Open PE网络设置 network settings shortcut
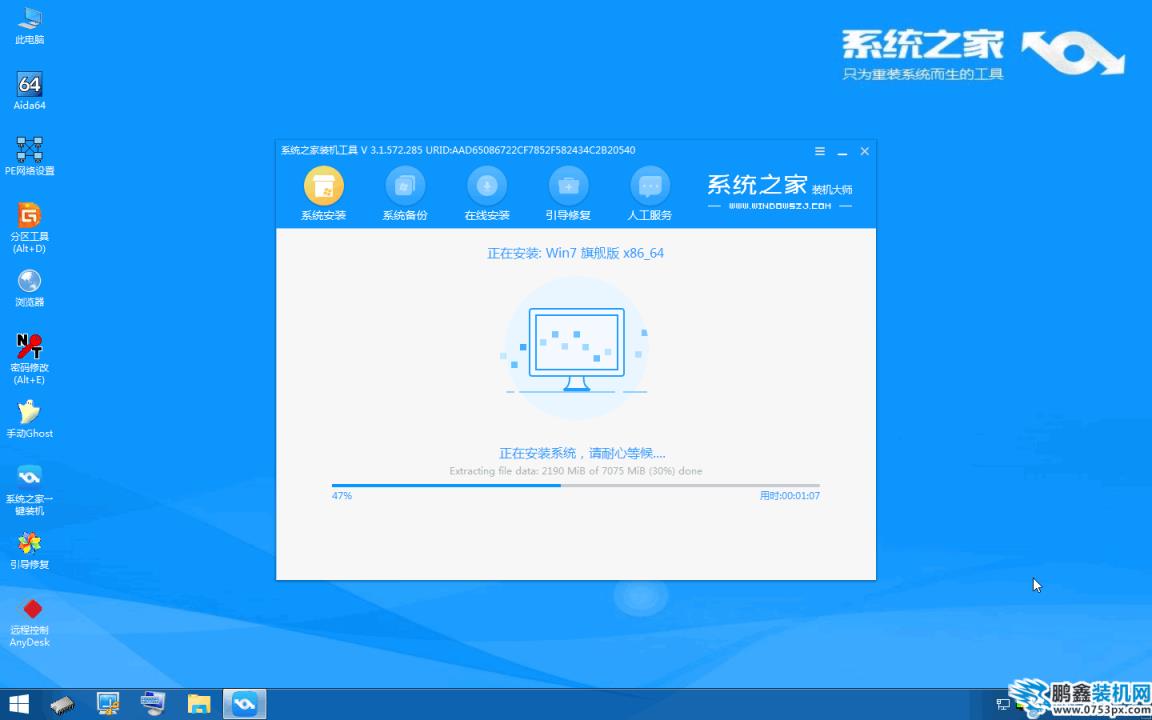Screen dimensions: 1152x720 [x=29, y=156]
